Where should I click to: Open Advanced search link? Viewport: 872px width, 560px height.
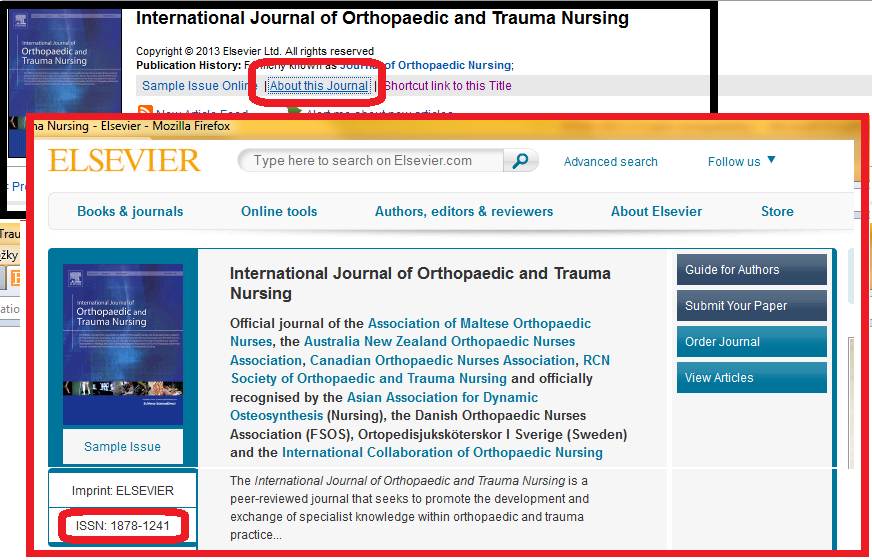[x=610, y=162]
